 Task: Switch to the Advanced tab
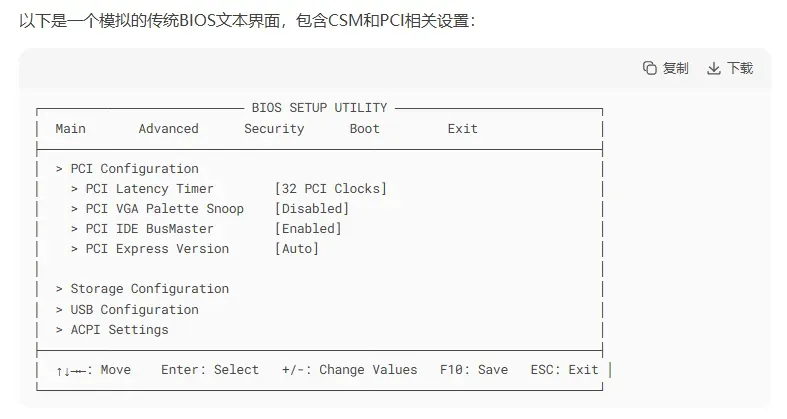point(168,129)
